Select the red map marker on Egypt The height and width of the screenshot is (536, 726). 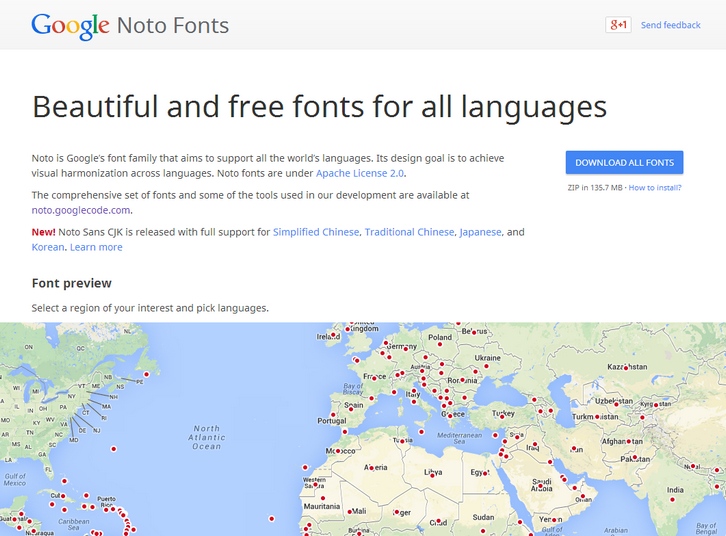[x=487, y=471]
